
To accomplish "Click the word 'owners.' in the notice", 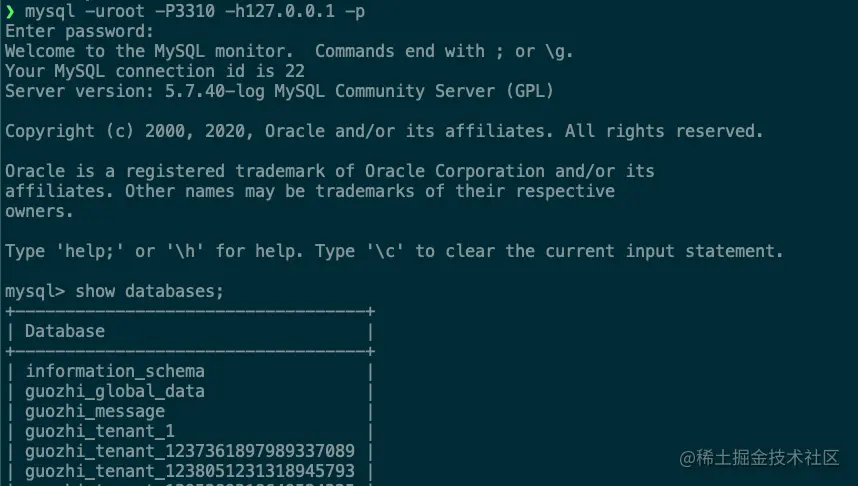I will point(39,211).
